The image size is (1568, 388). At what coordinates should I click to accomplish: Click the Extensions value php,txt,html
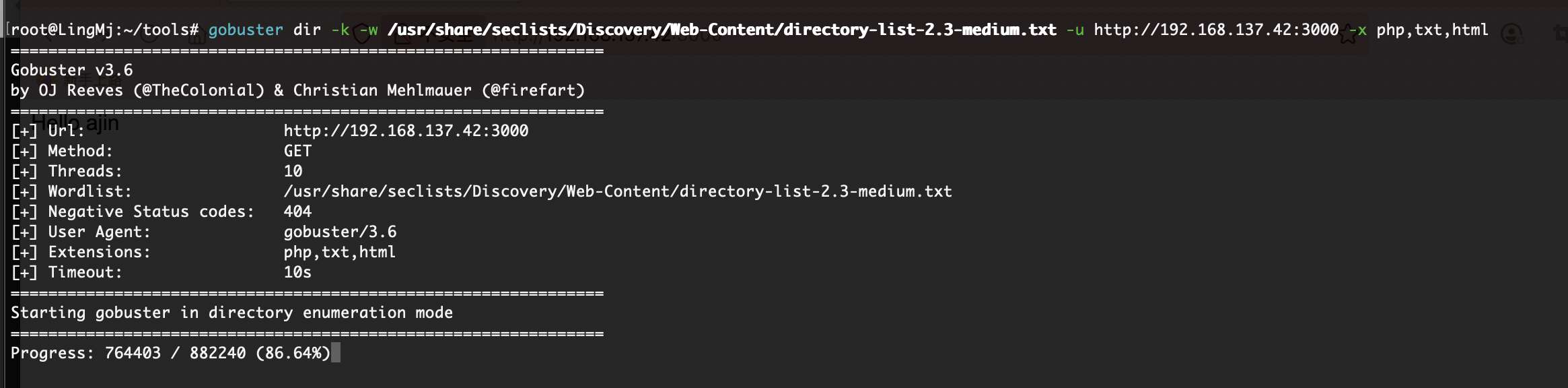339,252
